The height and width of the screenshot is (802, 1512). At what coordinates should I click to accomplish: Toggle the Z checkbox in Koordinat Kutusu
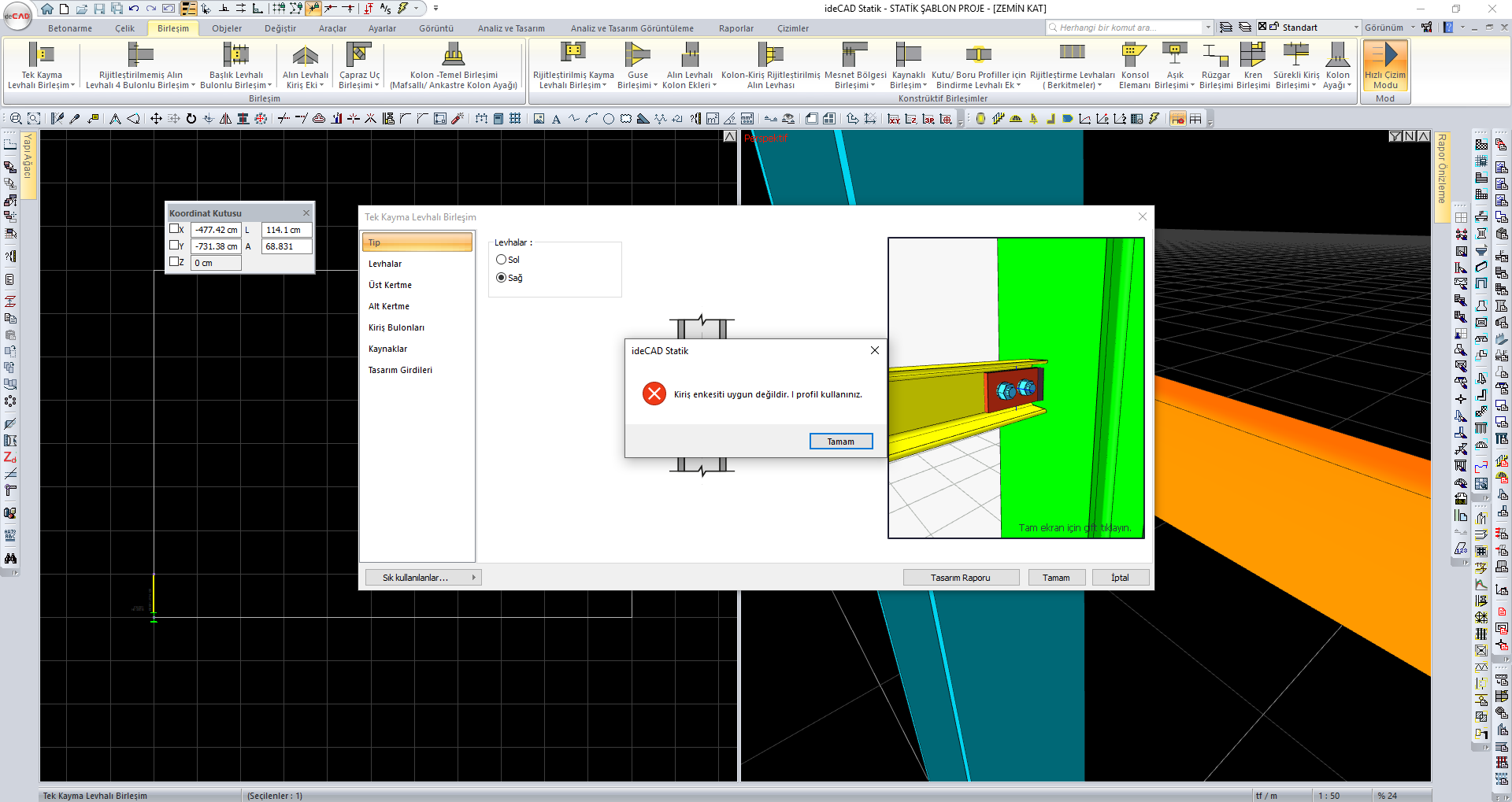(174, 262)
